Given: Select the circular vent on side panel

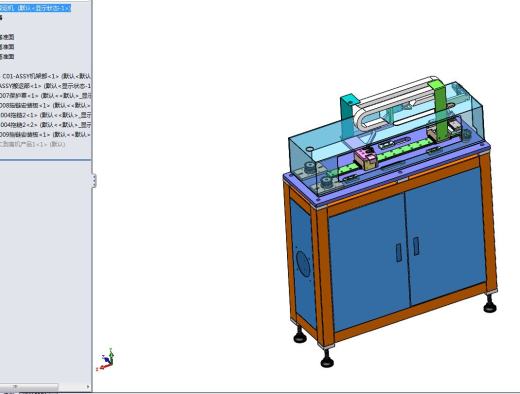Looking at the screenshot, I should click(303, 264).
